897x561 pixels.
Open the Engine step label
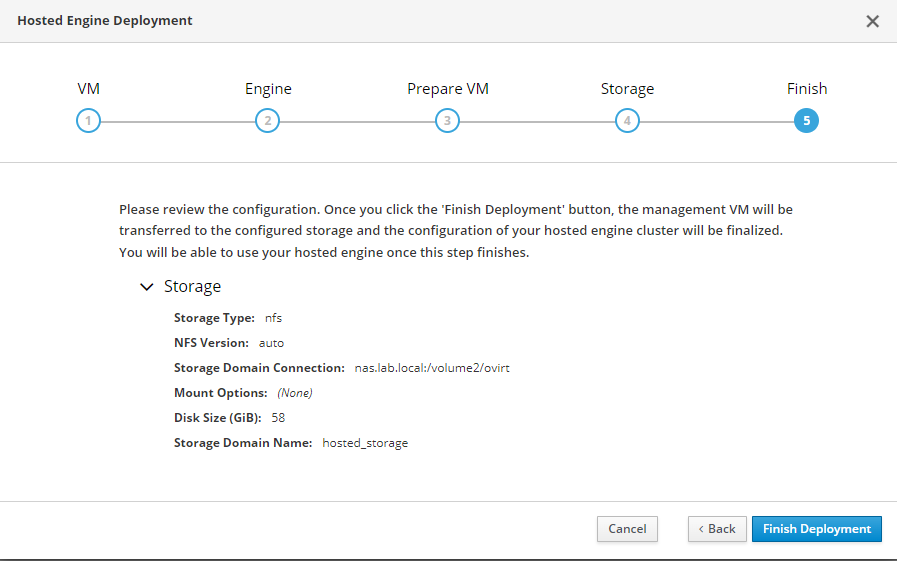268,89
